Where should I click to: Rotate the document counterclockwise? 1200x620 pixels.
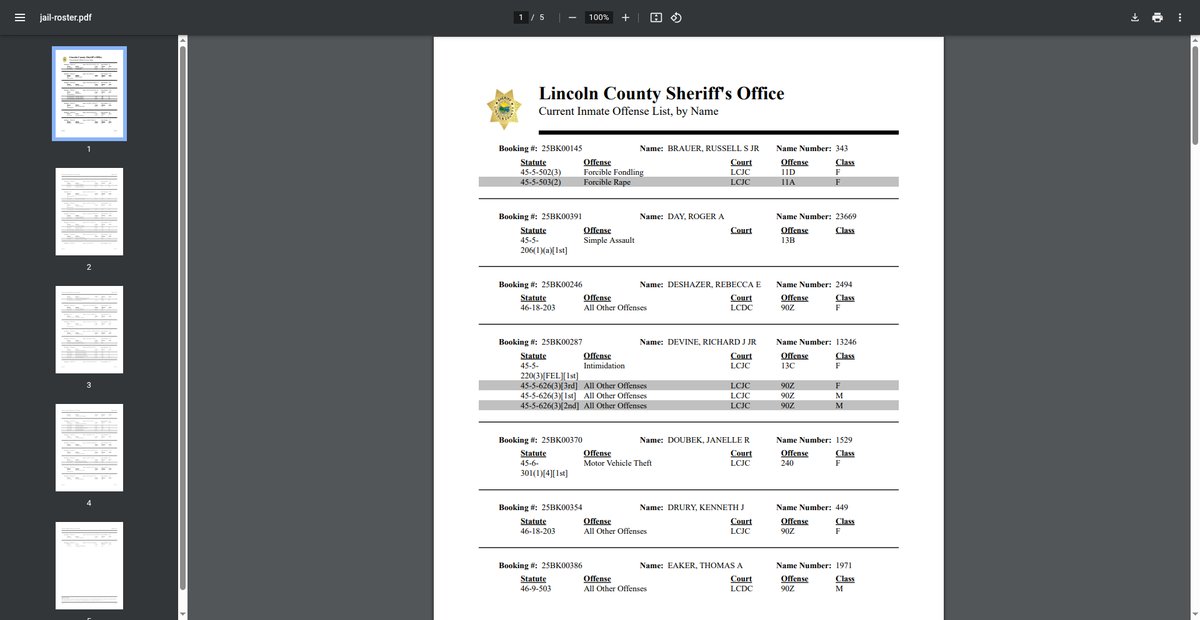pos(676,18)
